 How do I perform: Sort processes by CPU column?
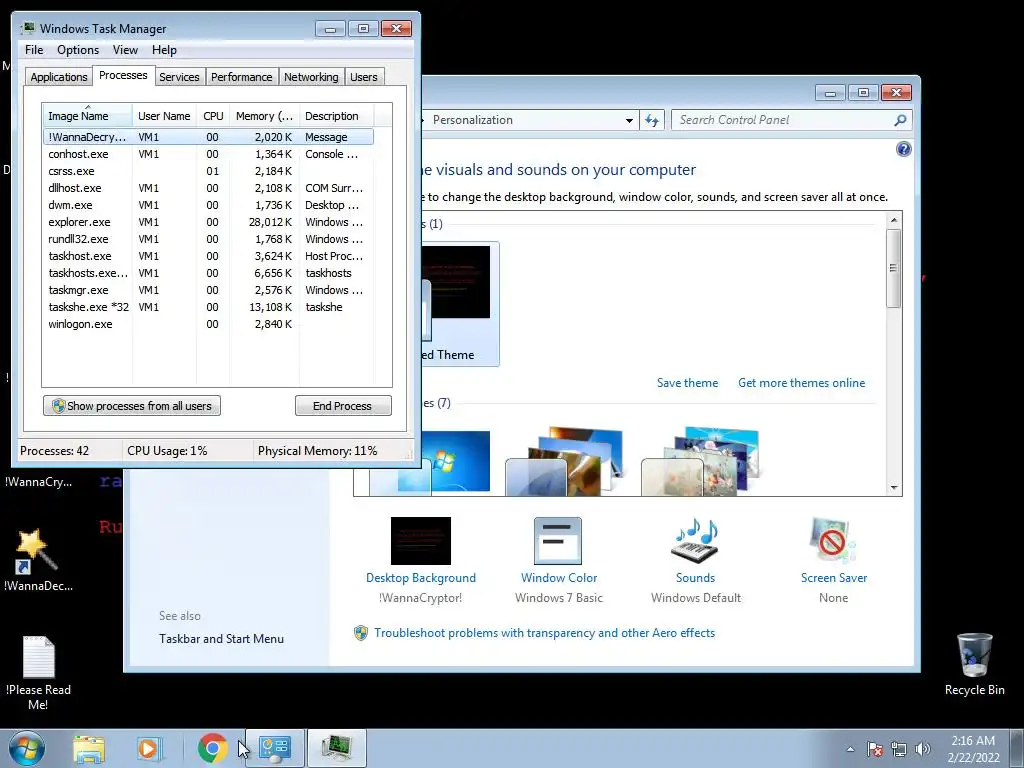[213, 116]
